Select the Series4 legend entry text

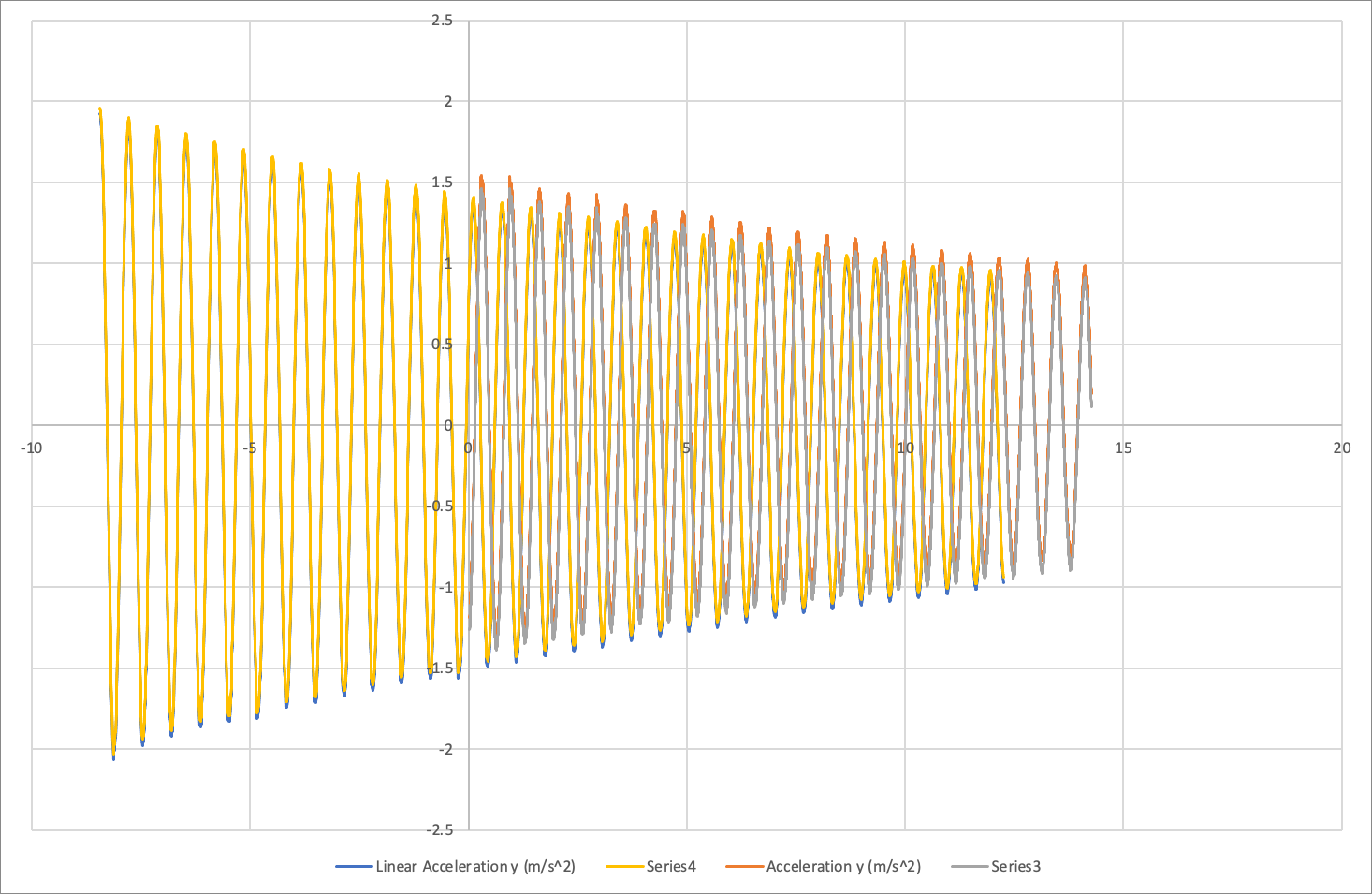[670, 867]
